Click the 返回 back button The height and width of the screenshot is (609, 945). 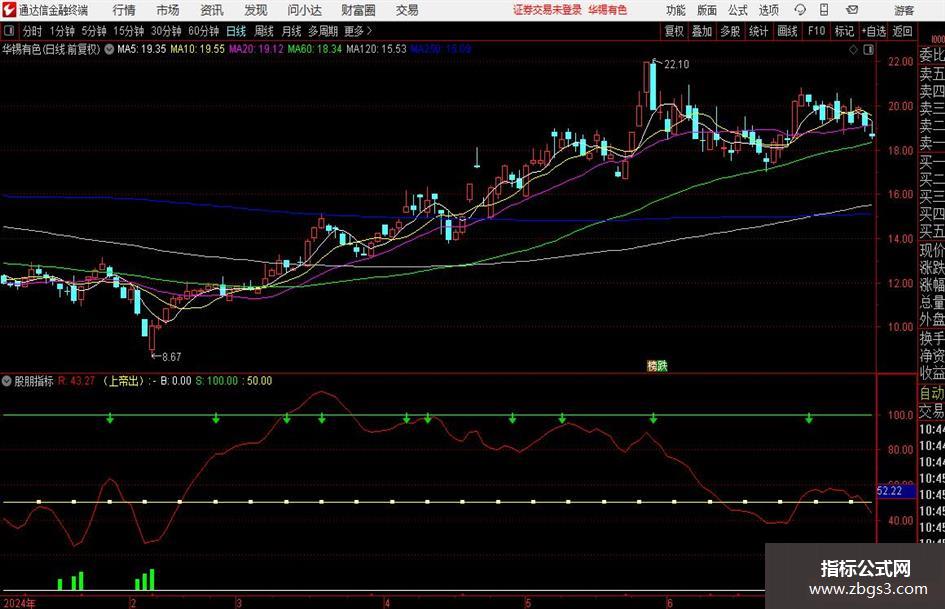pos(902,31)
